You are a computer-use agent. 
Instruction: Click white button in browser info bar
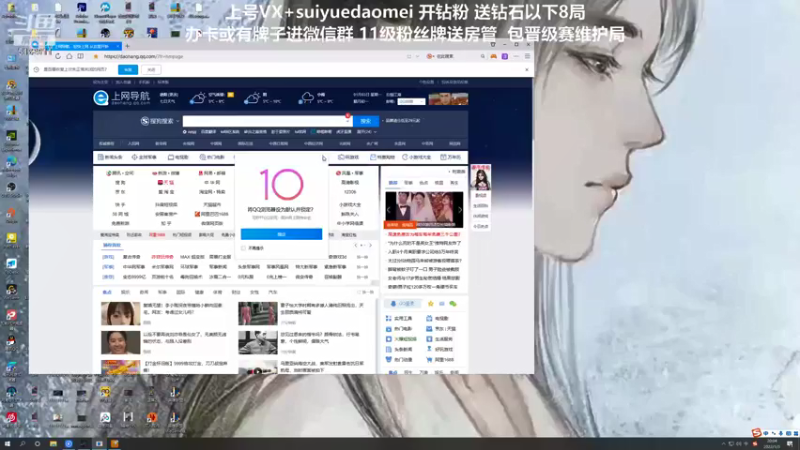tap(151, 69)
